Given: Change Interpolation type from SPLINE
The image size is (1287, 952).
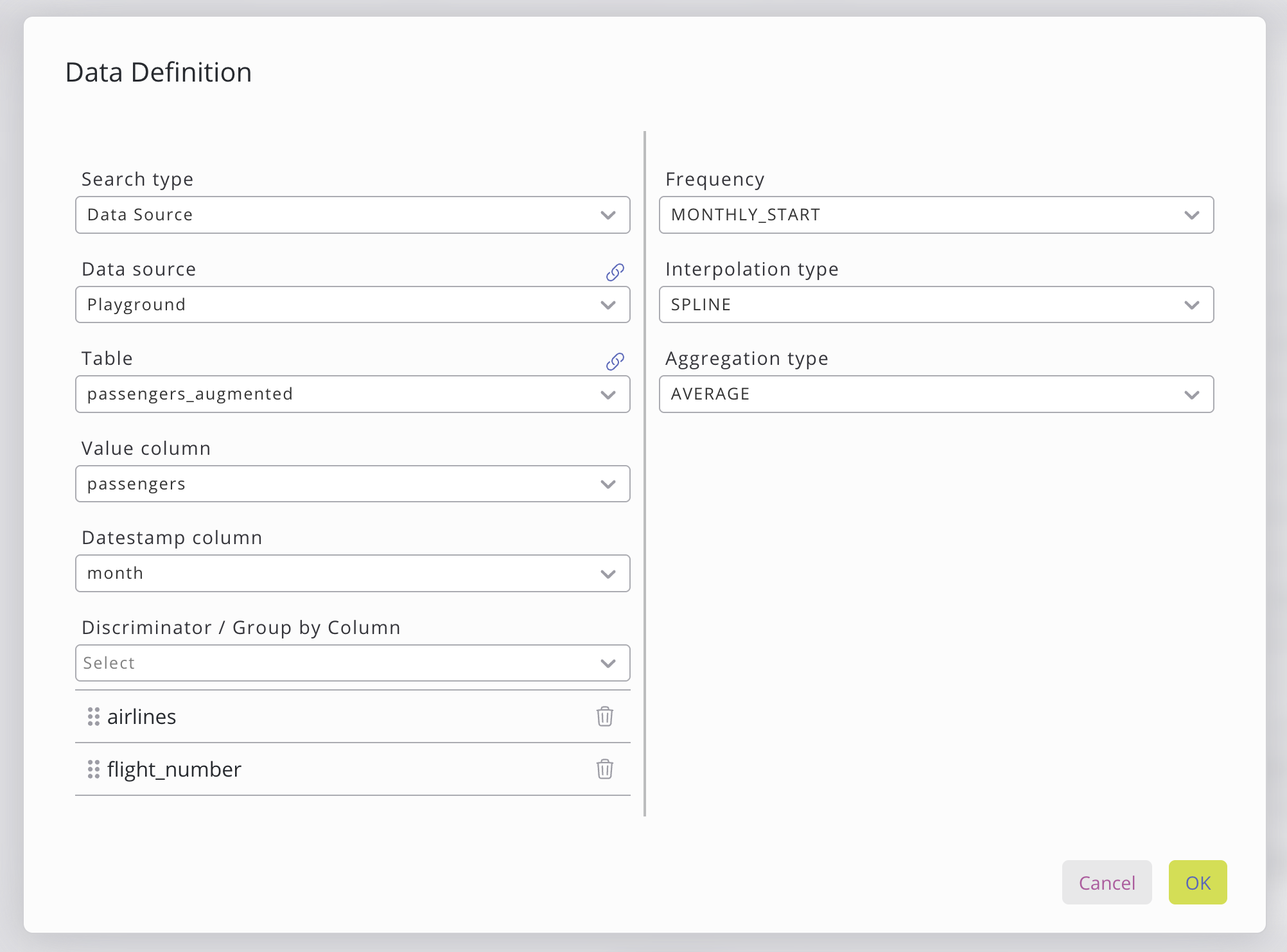Looking at the screenshot, I should (936, 304).
